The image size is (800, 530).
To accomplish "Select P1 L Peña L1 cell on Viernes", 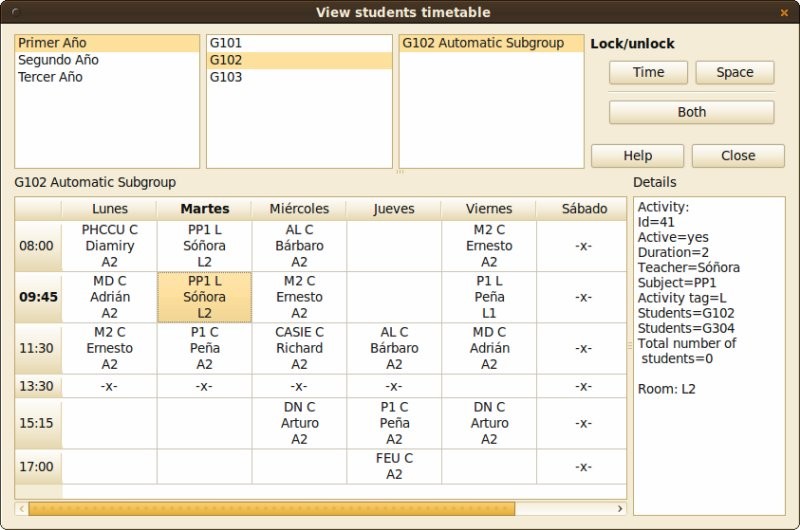I will [489, 297].
